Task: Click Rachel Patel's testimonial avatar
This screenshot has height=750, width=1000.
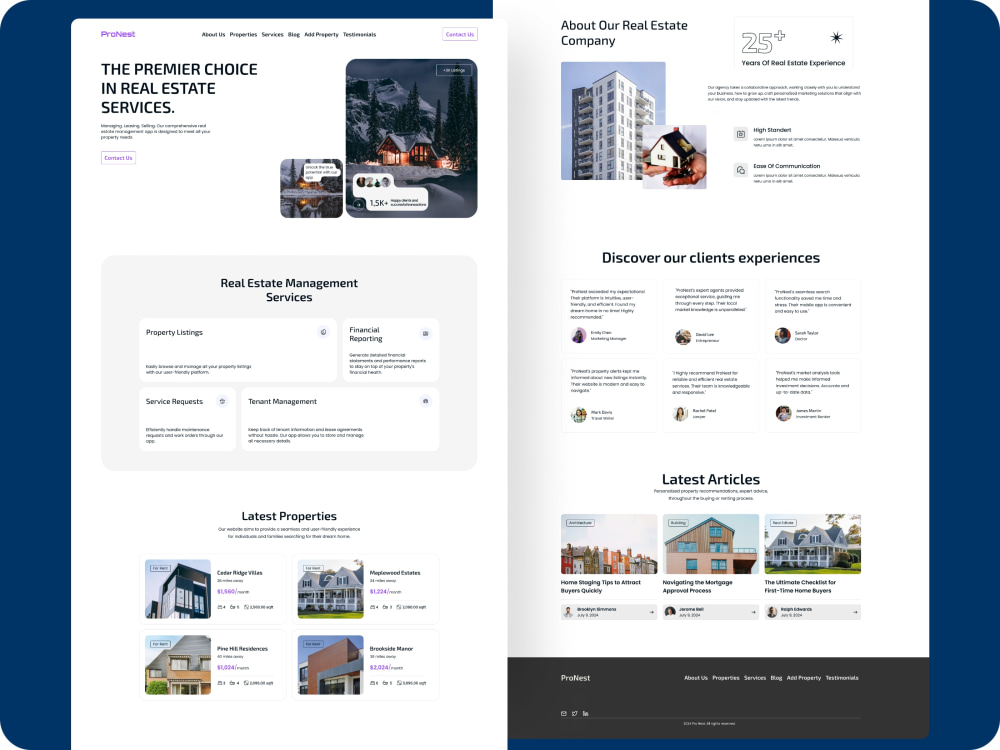Action: [680, 414]
